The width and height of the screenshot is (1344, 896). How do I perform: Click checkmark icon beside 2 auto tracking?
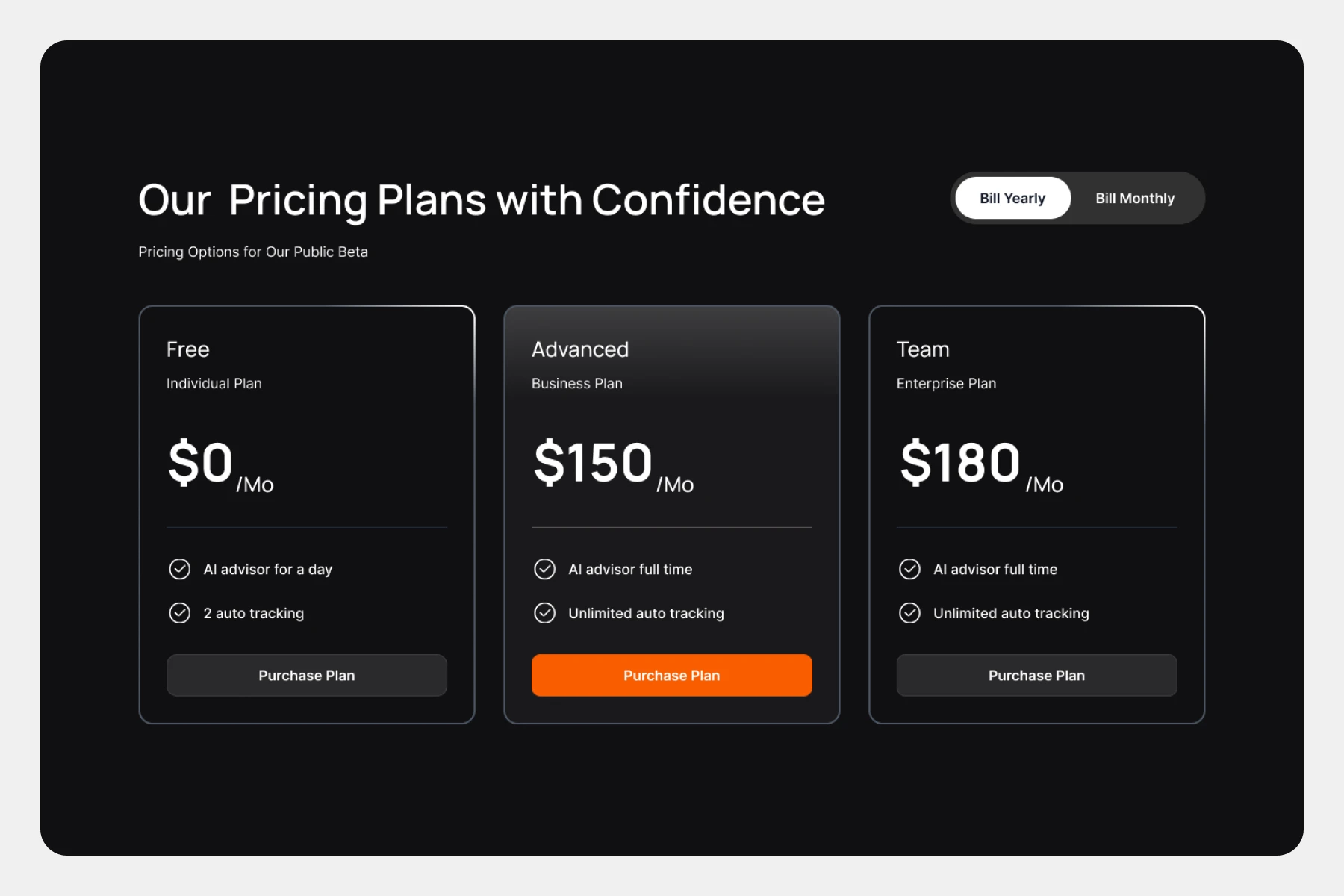point(180,613)
